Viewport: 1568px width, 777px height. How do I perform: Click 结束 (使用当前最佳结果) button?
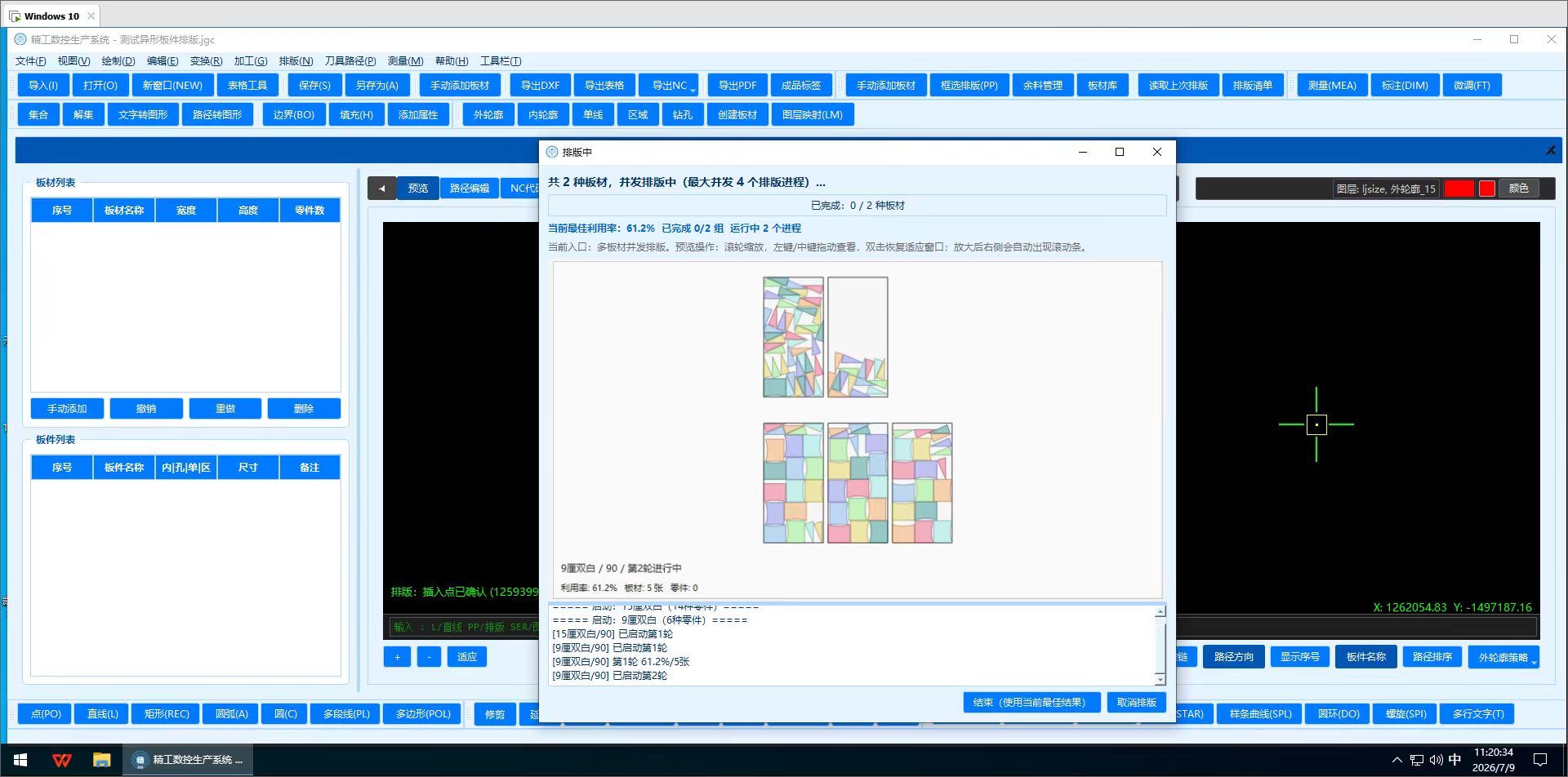pos(1031,703)
